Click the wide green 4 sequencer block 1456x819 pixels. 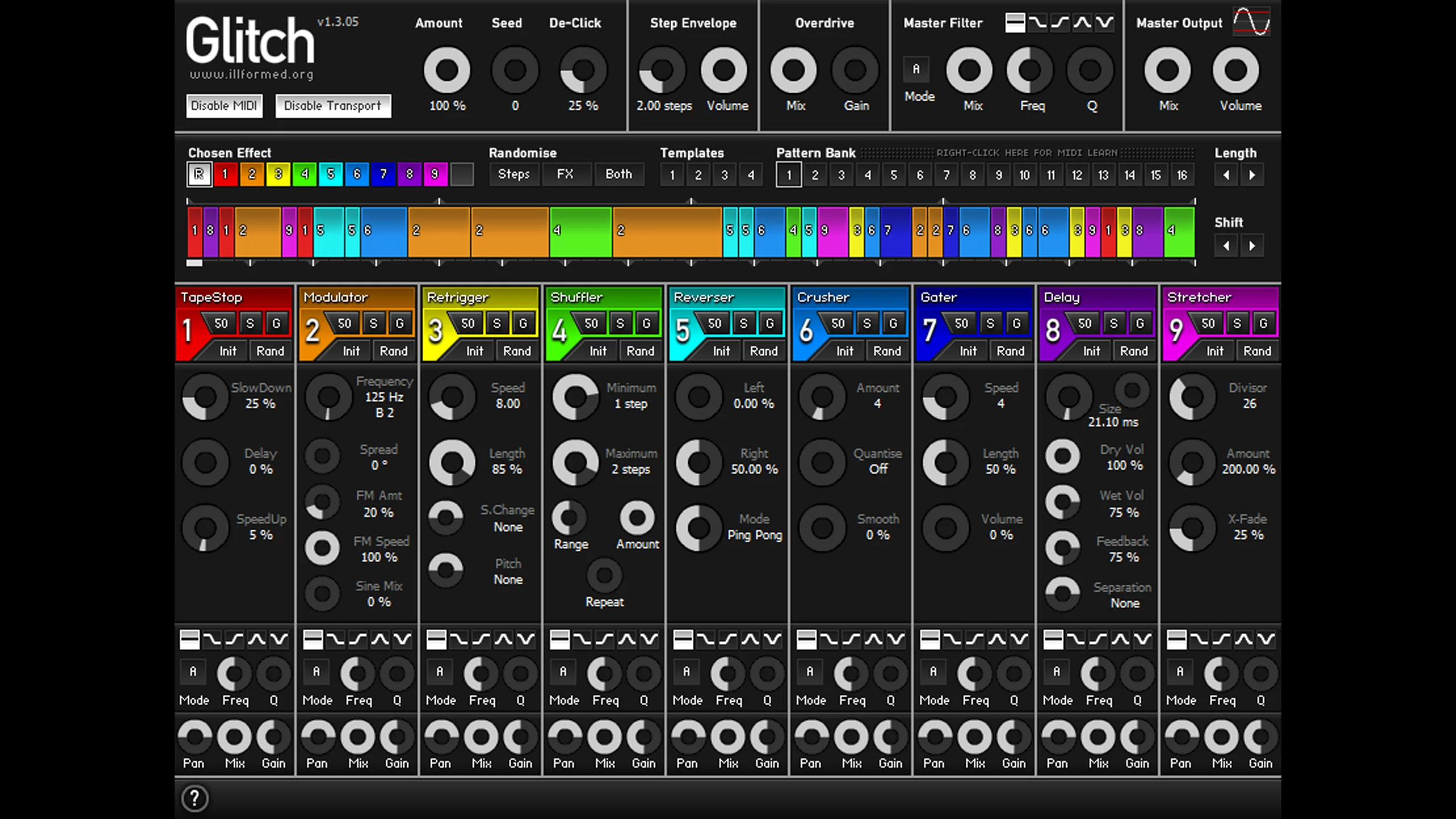pyautogui.click(x=581, y=232)
